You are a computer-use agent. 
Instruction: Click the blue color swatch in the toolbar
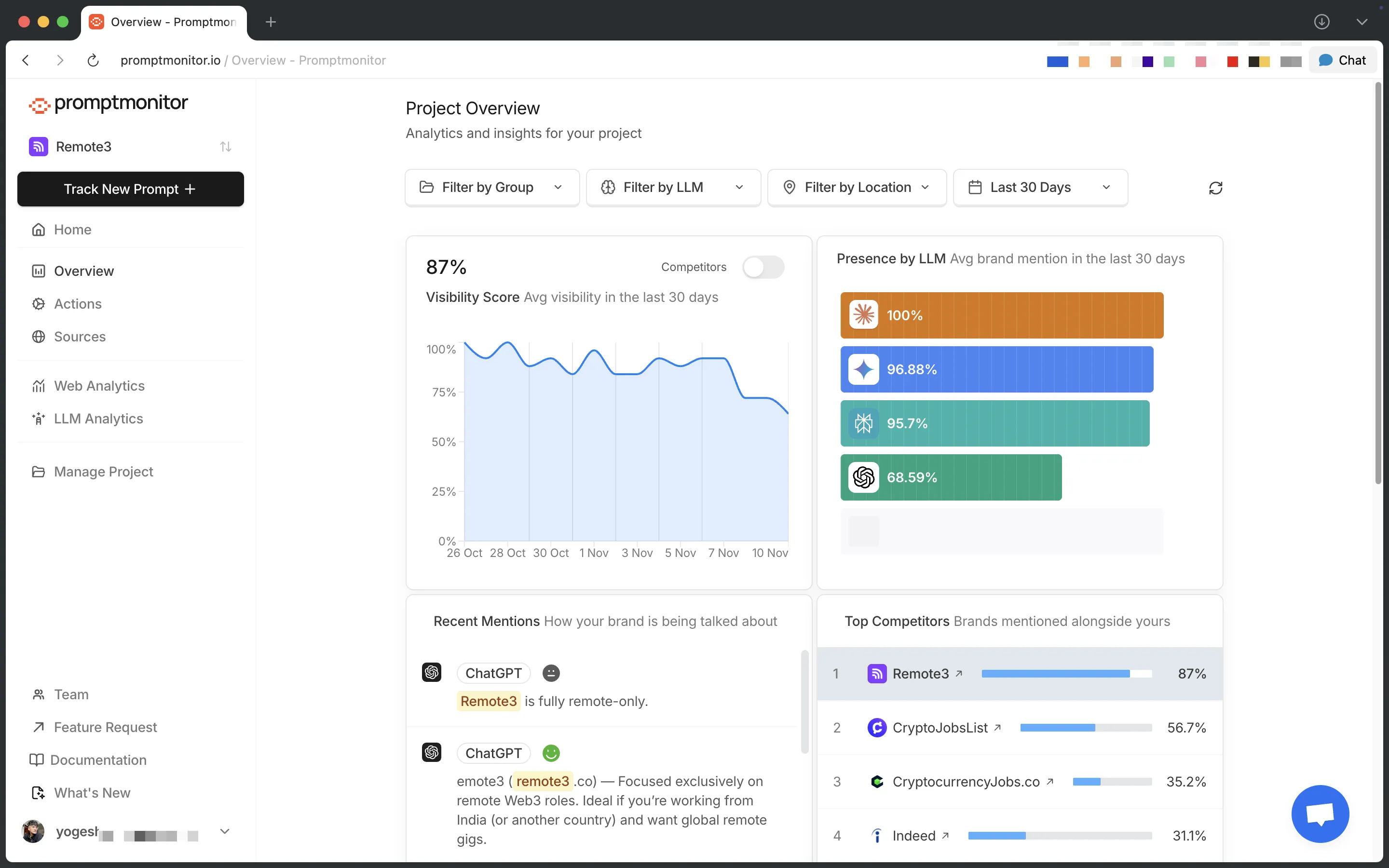tap(1058, 61)
